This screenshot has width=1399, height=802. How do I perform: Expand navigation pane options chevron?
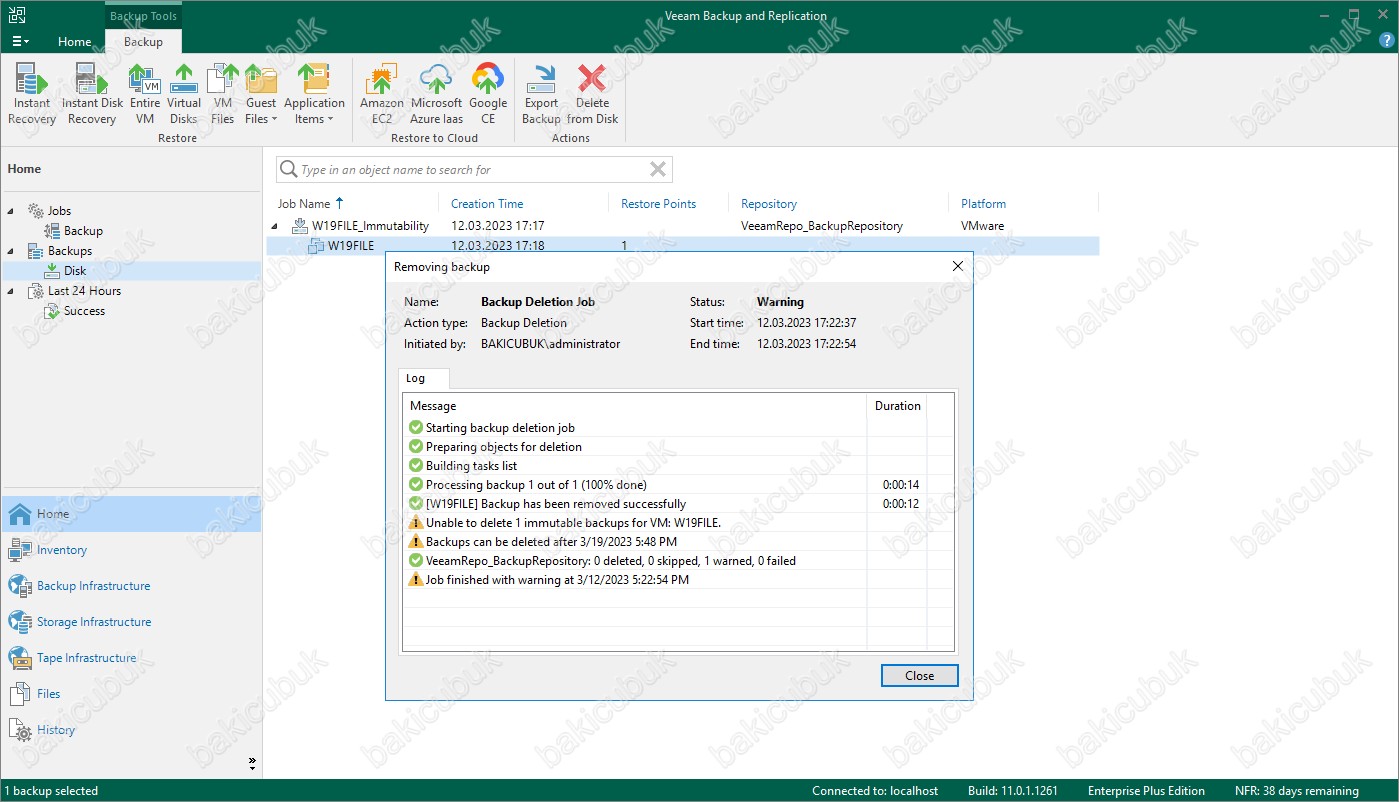pyautogui.click(x=252, y=763)
